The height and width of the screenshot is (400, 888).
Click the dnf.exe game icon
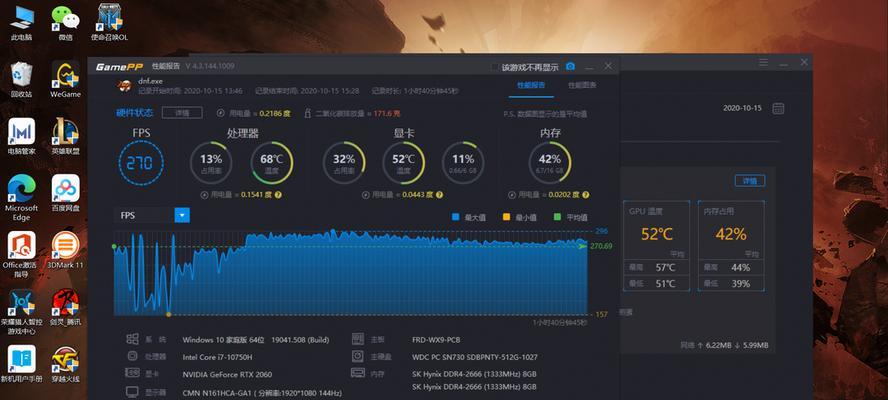[x=124, y=86]
